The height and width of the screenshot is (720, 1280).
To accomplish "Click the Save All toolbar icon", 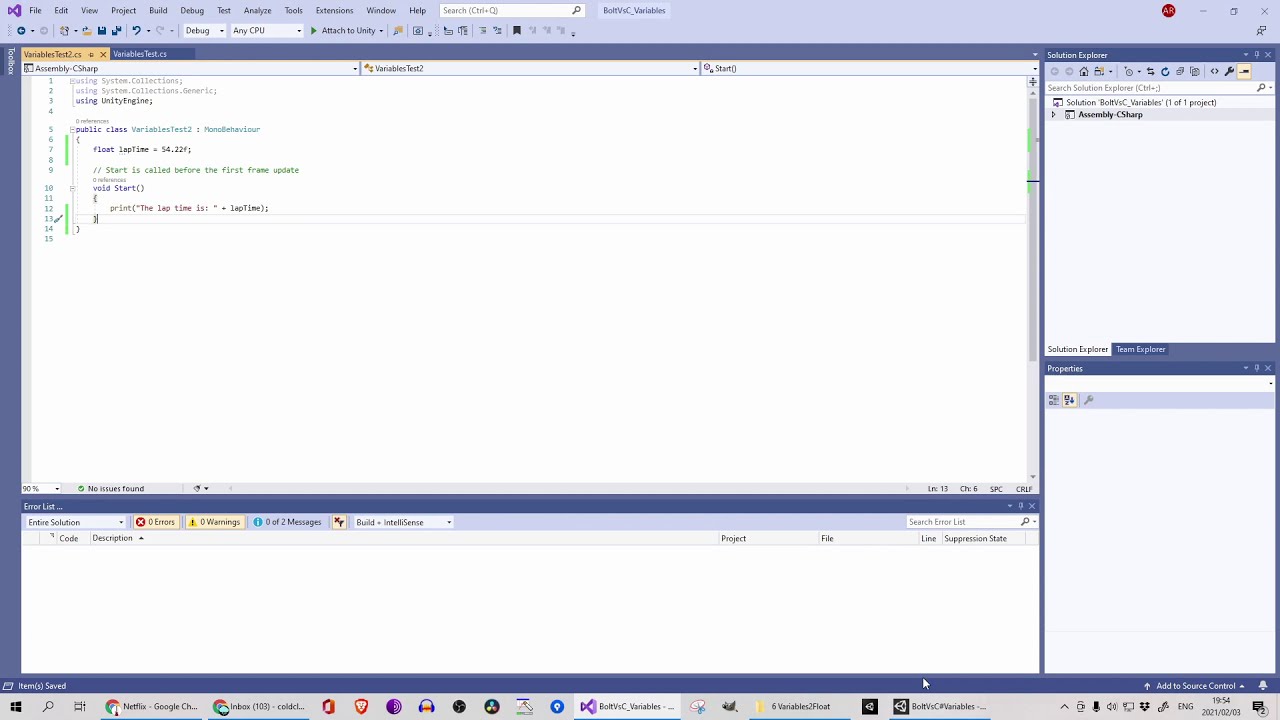I will coord(116,30).
